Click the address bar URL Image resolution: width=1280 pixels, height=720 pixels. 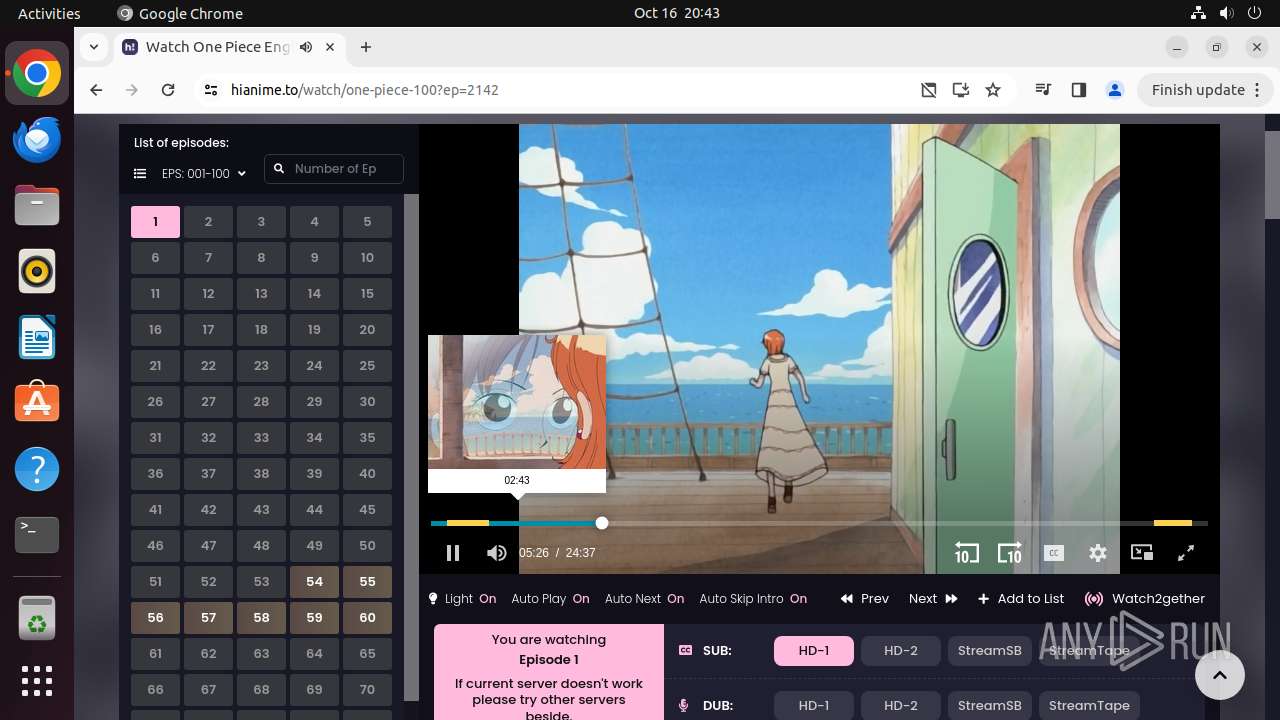pyautogui.click(x=365, y=90)
